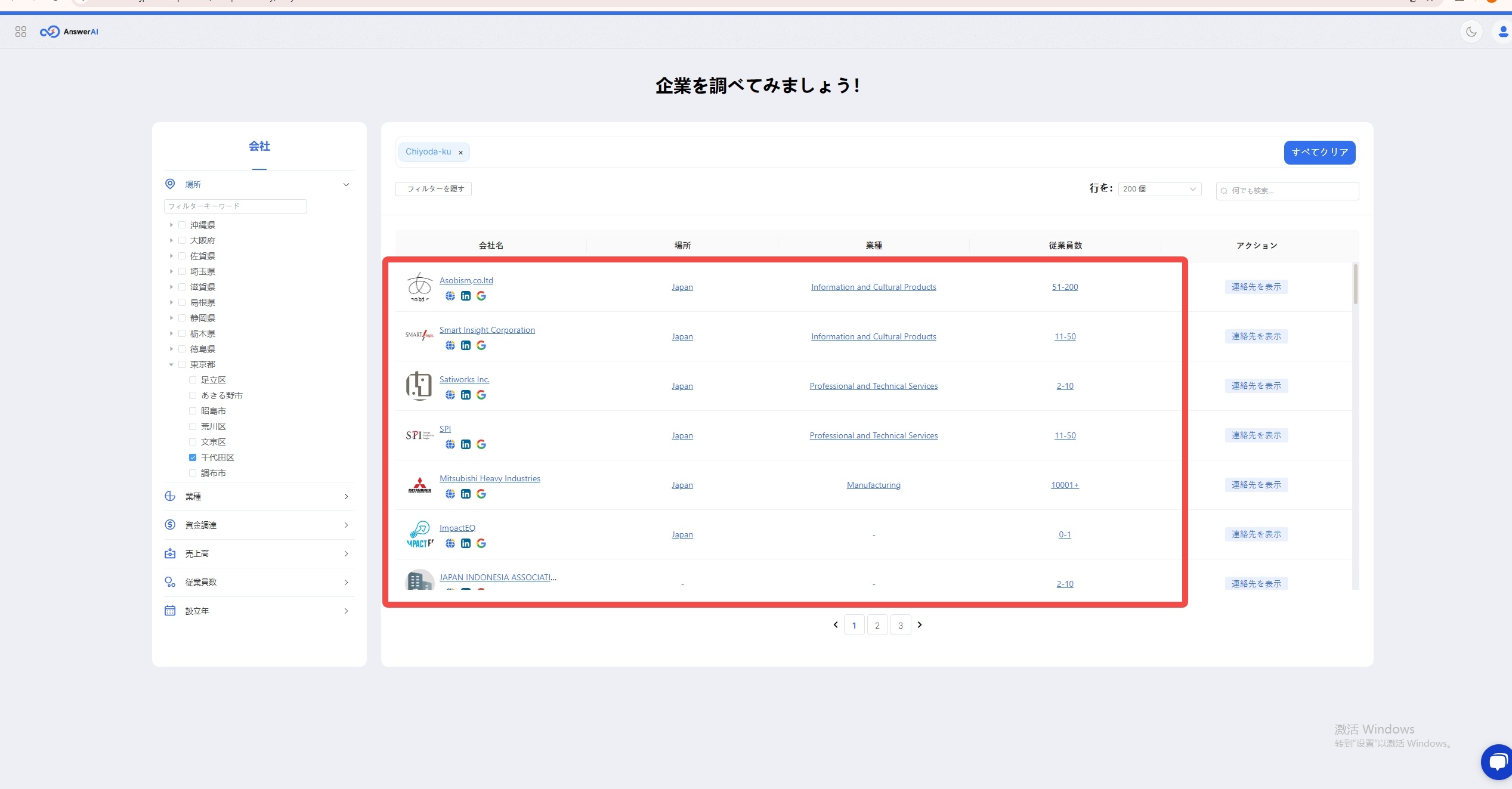Viewport: 1512px width, 789px height.
Task: Show contacts for the Asobism row
Action: point(1256,287)
